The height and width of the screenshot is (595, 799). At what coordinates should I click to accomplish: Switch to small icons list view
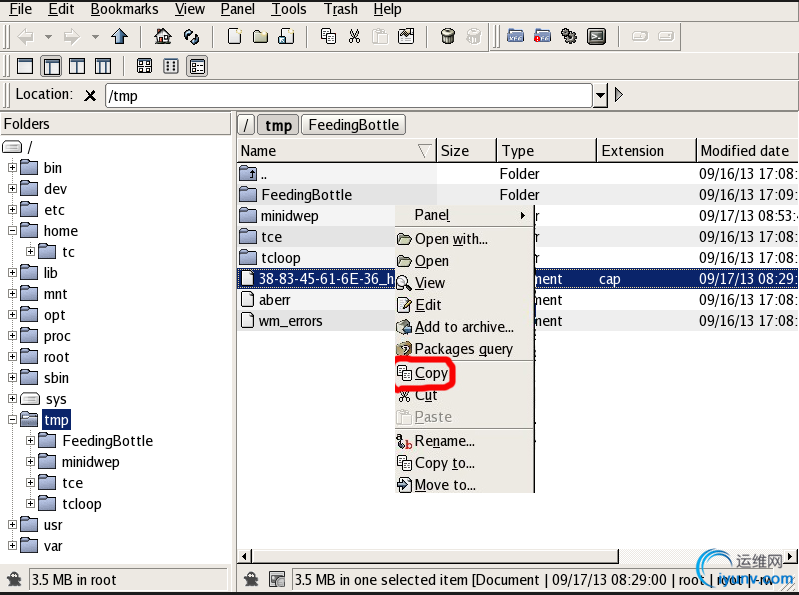[171, 66]
